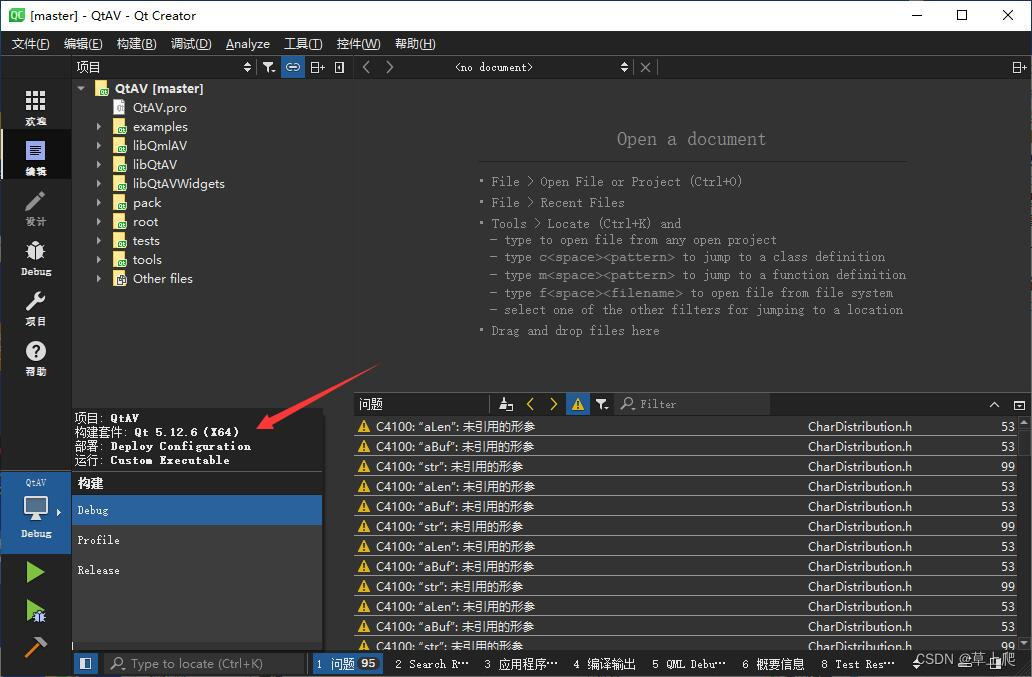
Task: Expand the examples folder
Action: pos(99,126)
